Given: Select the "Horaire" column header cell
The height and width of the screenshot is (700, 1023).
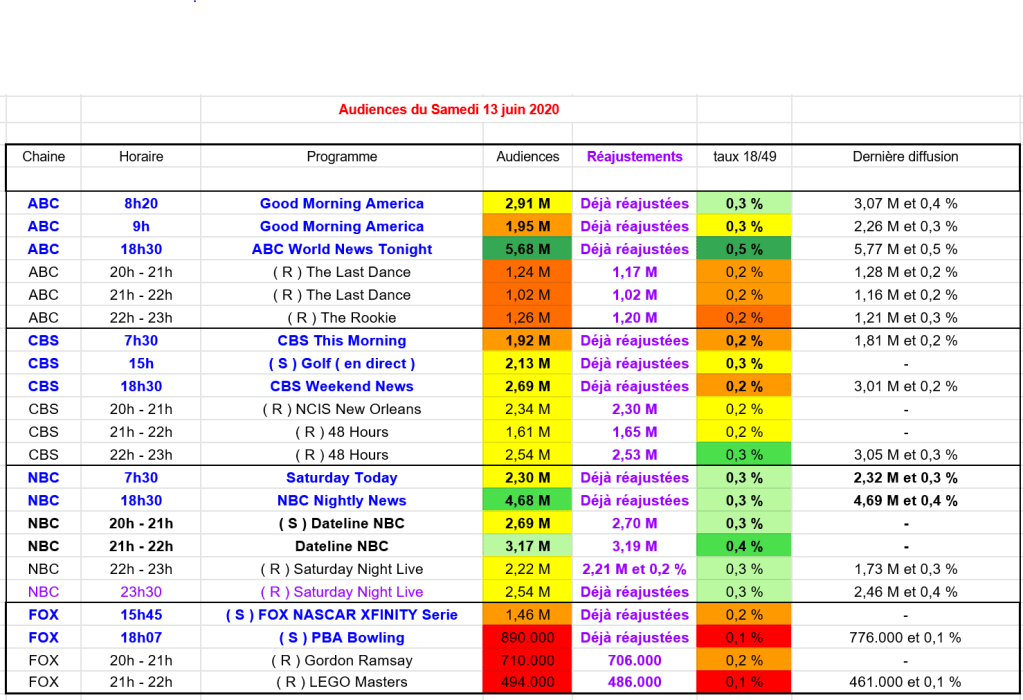Looking at the screenshot, I should pos(141,156).
